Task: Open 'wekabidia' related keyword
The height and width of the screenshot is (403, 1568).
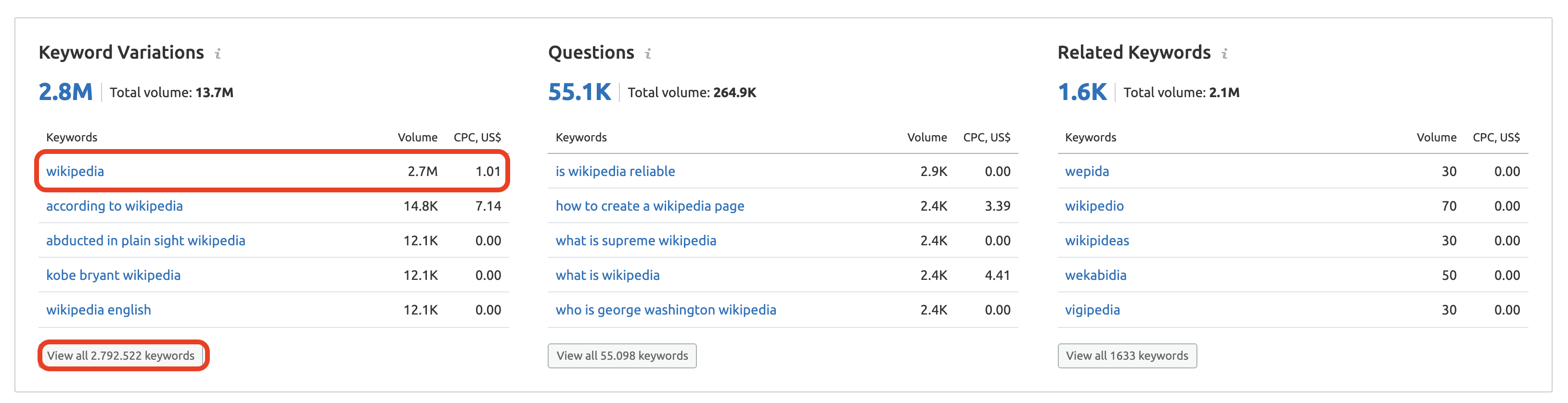Action: tap(1096, 276)
